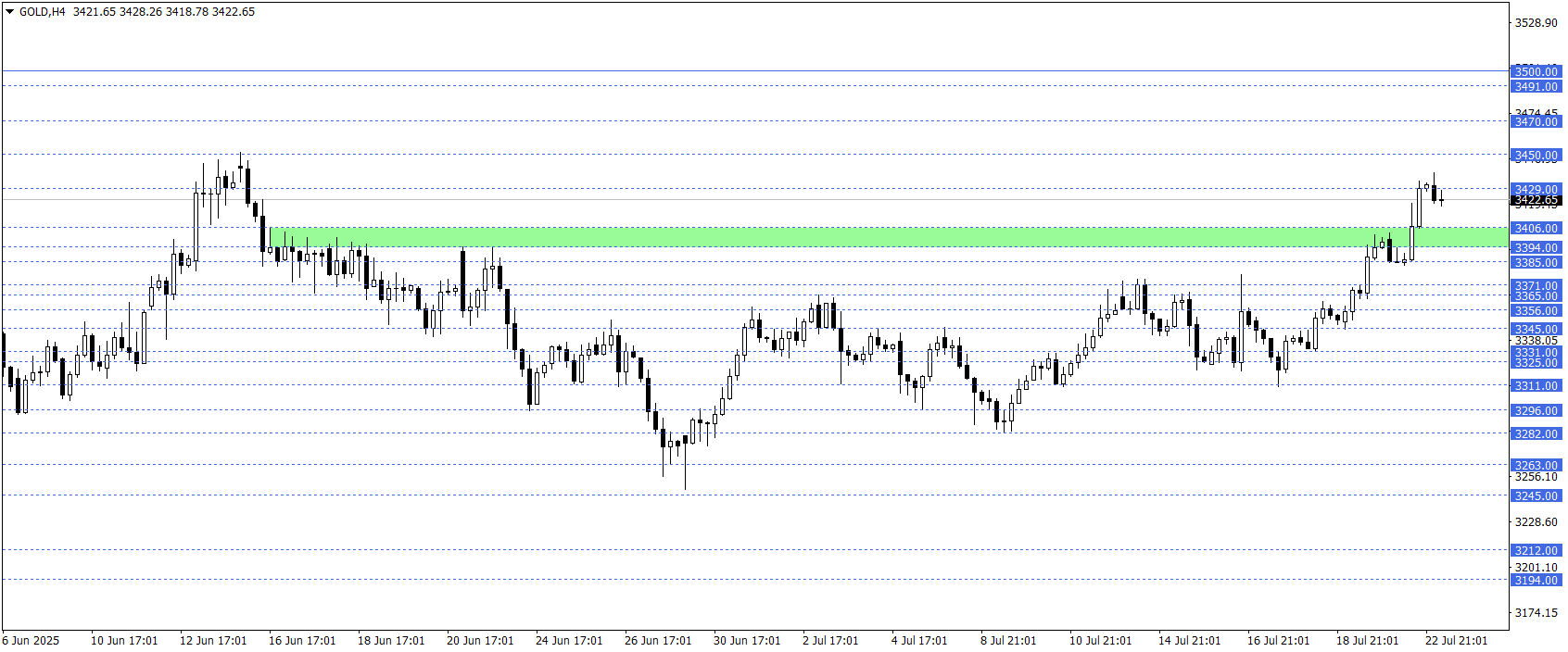Click the 3406.00 price level label

pyautogui.click(x=1536, y=228)
